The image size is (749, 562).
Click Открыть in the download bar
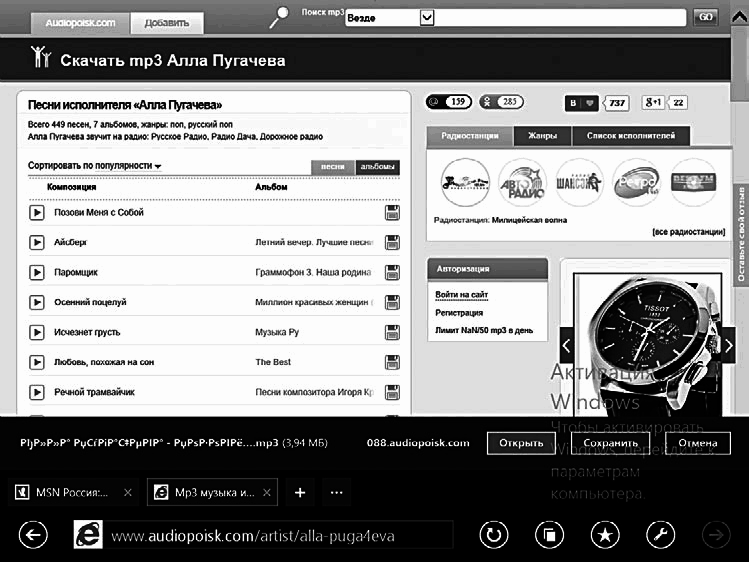[x=521, y=443]
